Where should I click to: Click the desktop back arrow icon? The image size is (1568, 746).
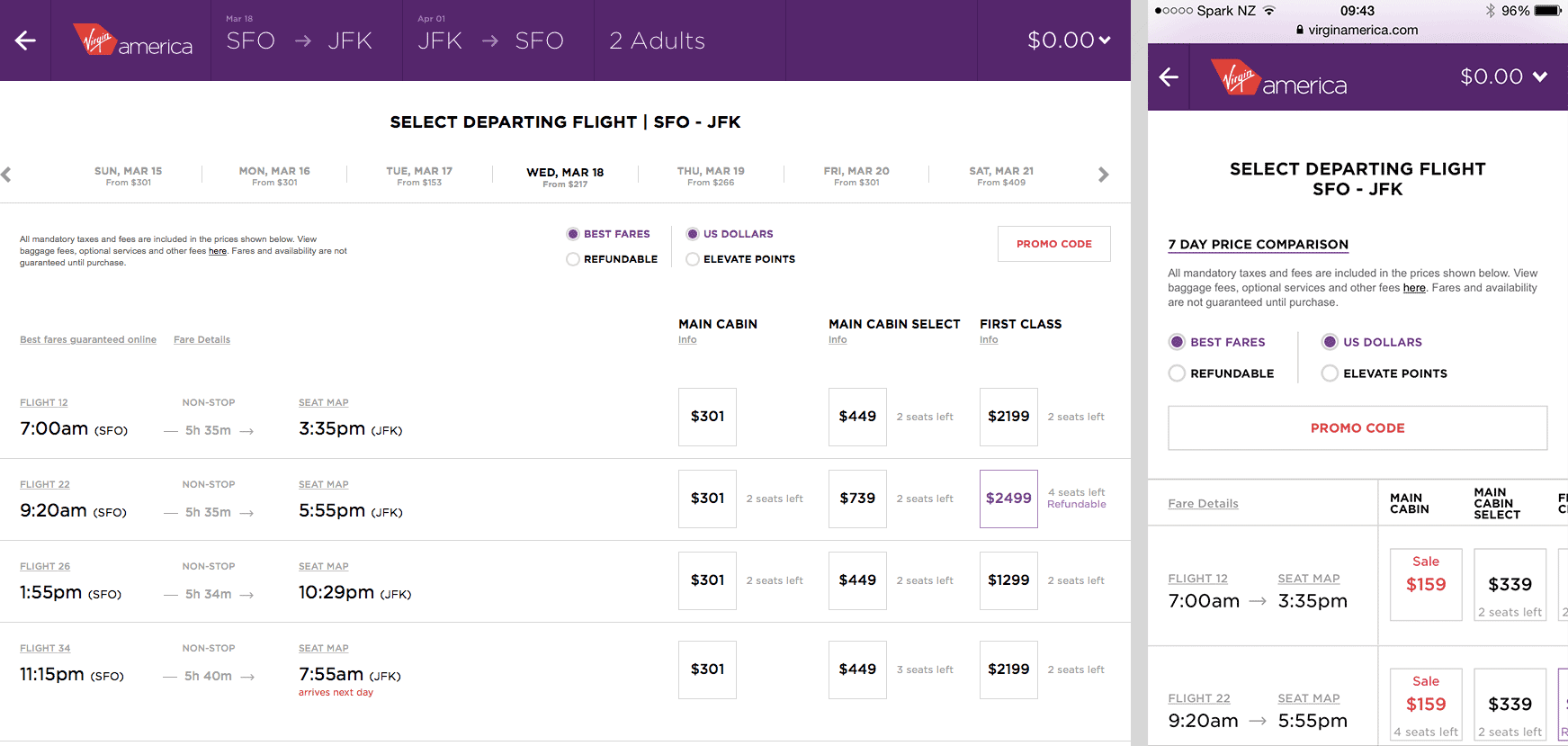pyautogui.click(x=25, y=40)
